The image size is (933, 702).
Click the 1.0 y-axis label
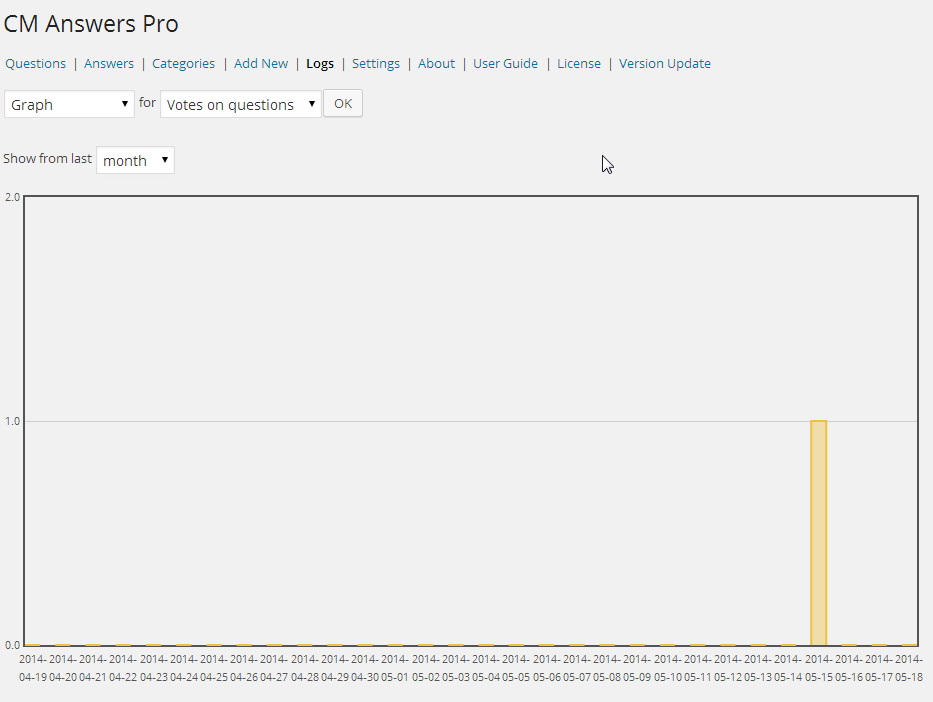click(x=12, y=422)
